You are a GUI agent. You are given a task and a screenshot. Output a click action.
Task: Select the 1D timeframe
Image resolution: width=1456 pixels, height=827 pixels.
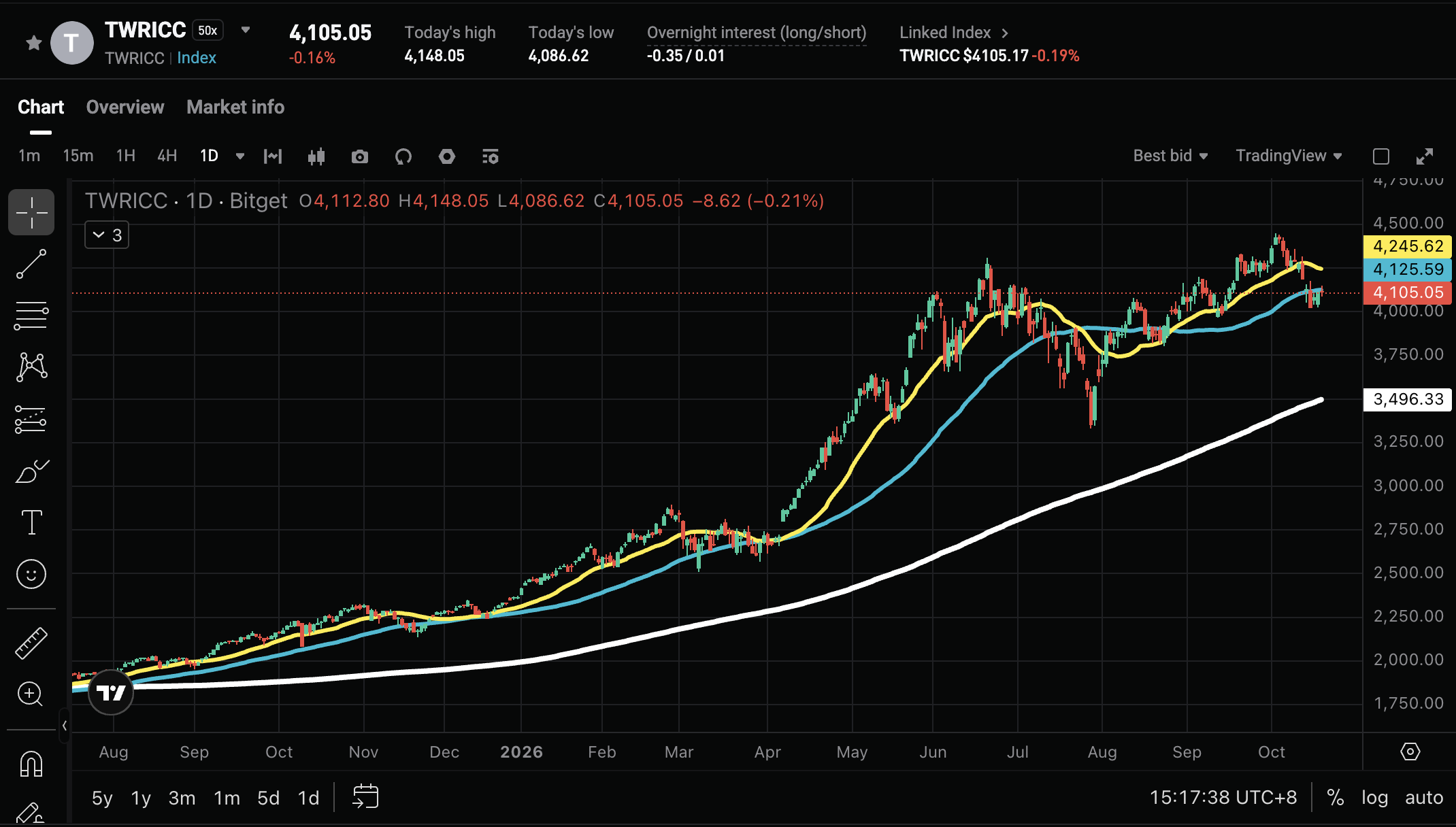(209, 156)
